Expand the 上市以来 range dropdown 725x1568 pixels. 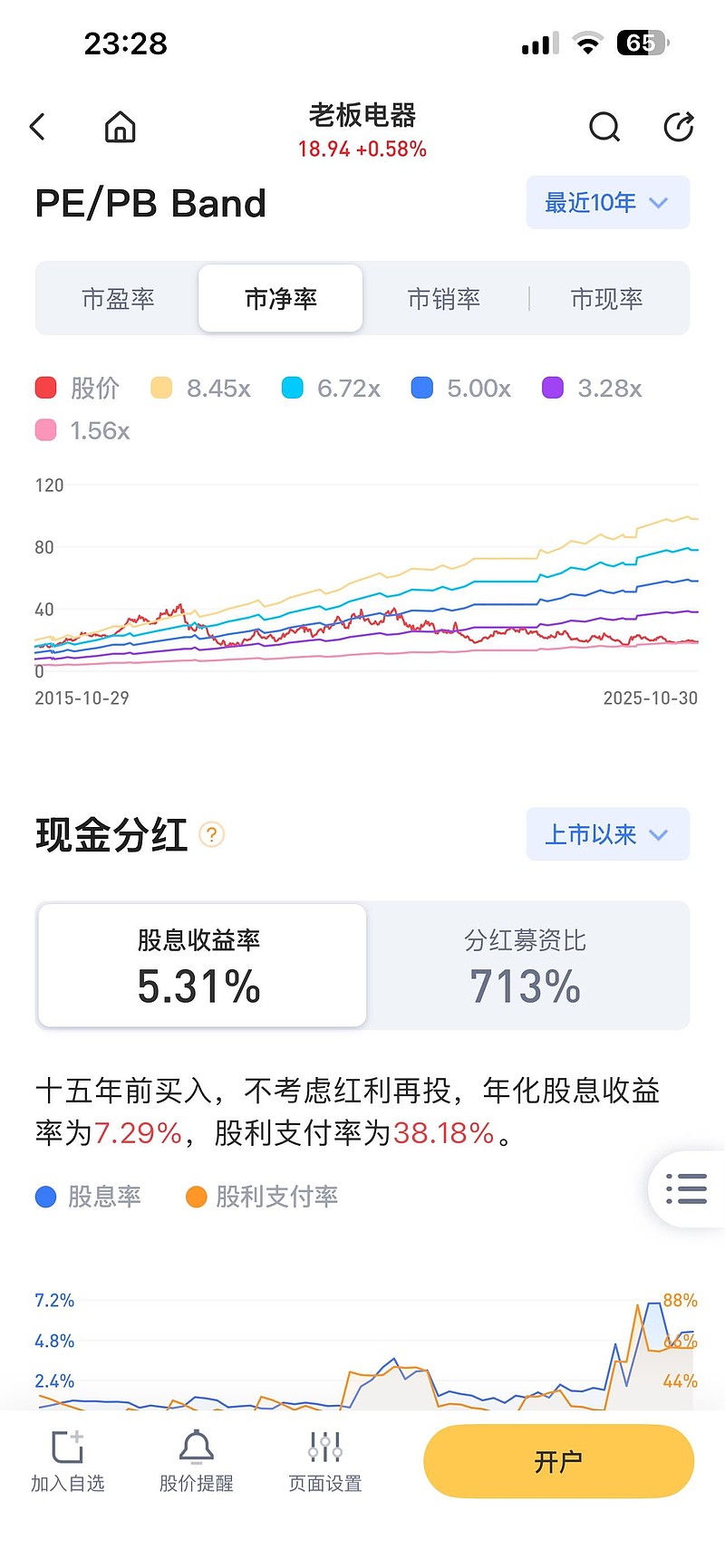coord(607,834)
